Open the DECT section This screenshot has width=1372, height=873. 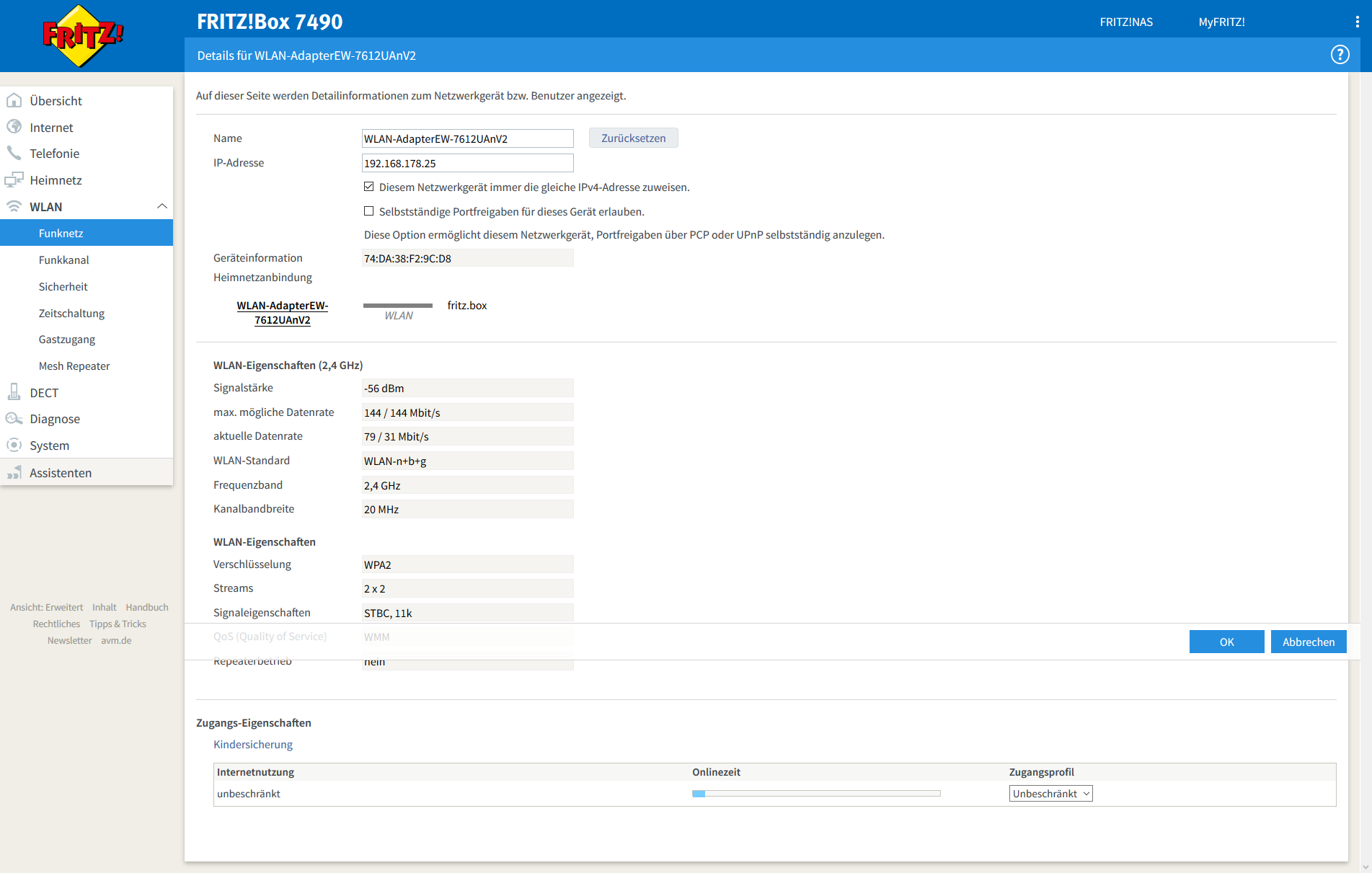click(44, 392)
